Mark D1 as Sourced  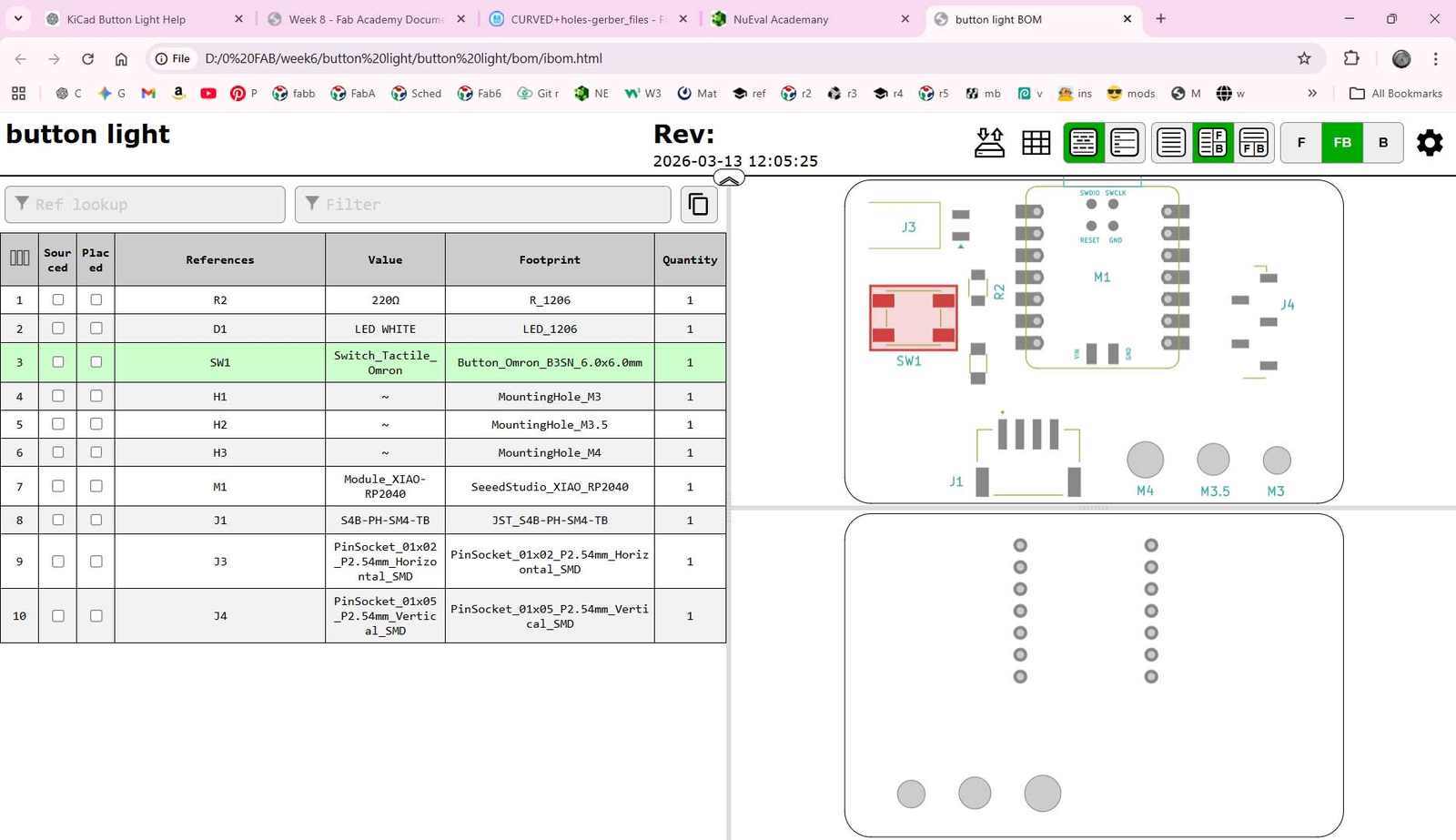tap(58, 329)
